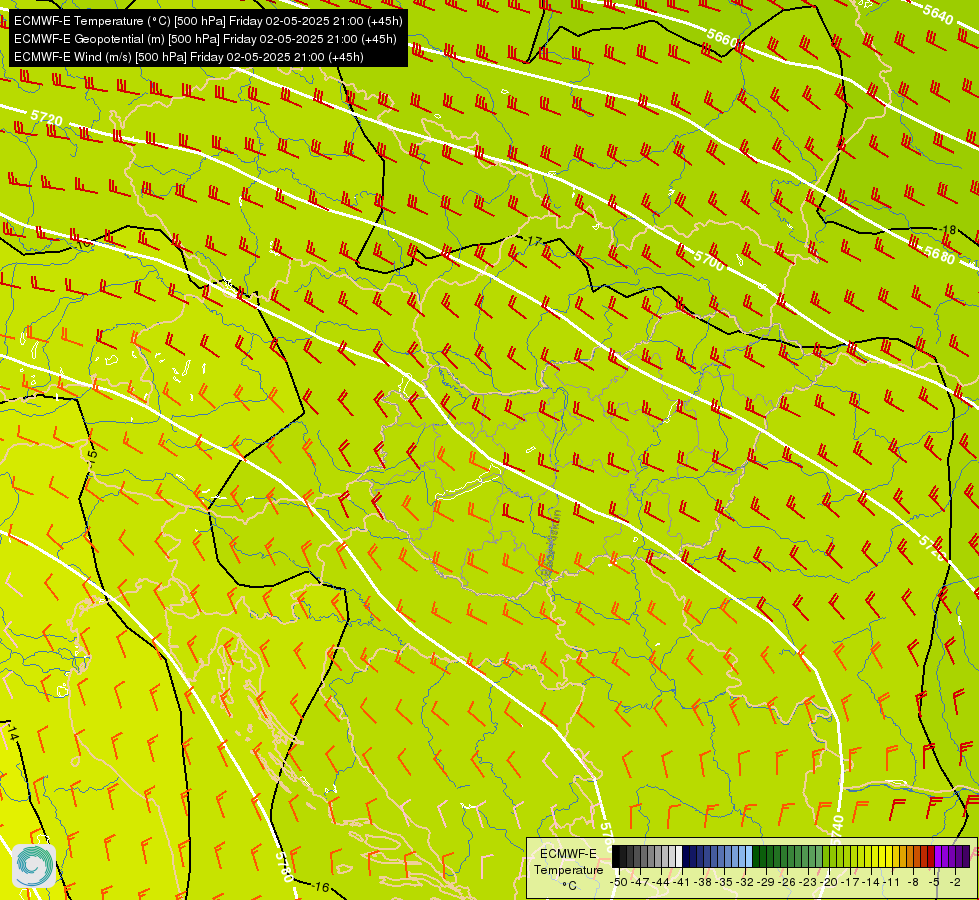The width and height of the screenshot is (979, 900).
Task: Click the -18 isotherm label on the map
Action: (x=947, y=230)
